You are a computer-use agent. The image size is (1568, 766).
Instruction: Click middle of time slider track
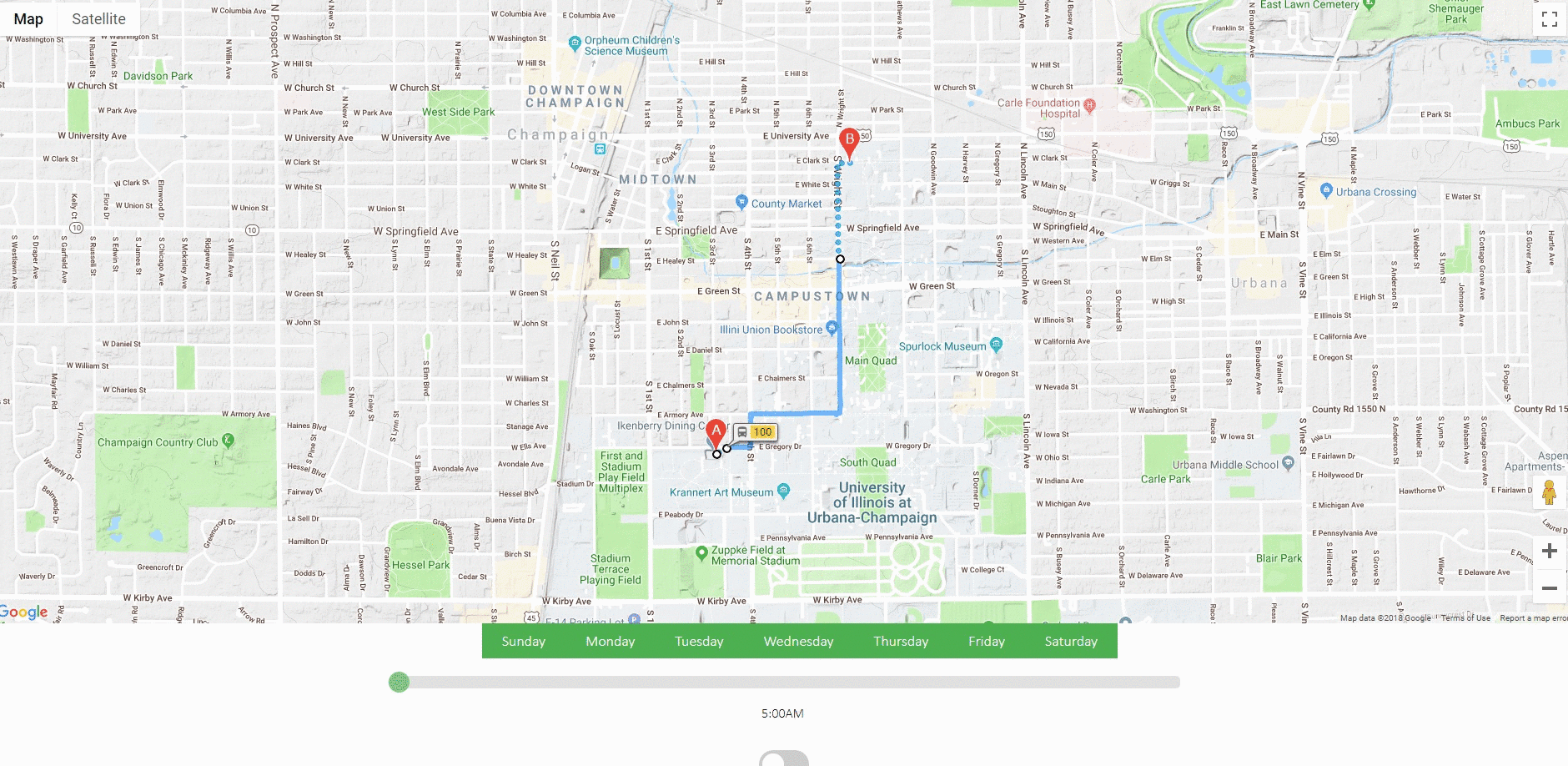tap(784, 682)
